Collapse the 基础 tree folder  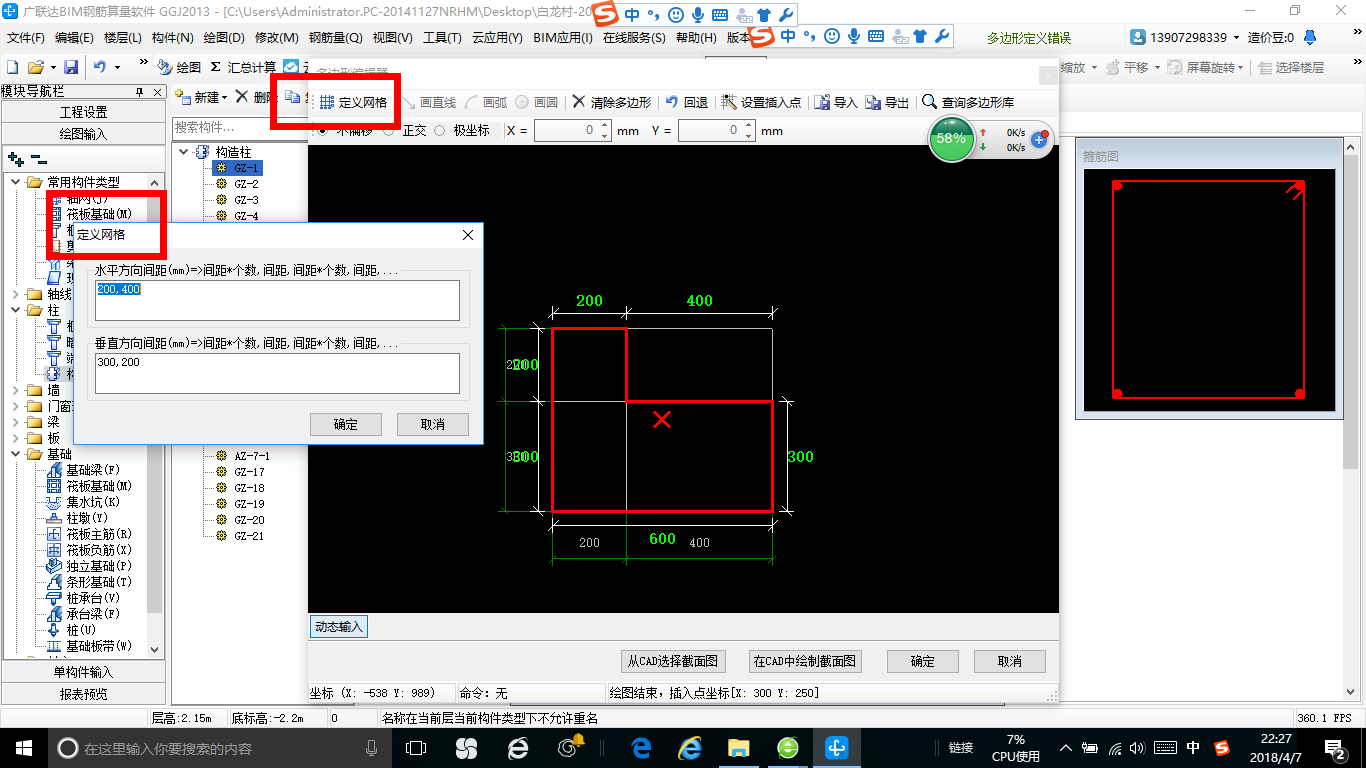(17, 454)
